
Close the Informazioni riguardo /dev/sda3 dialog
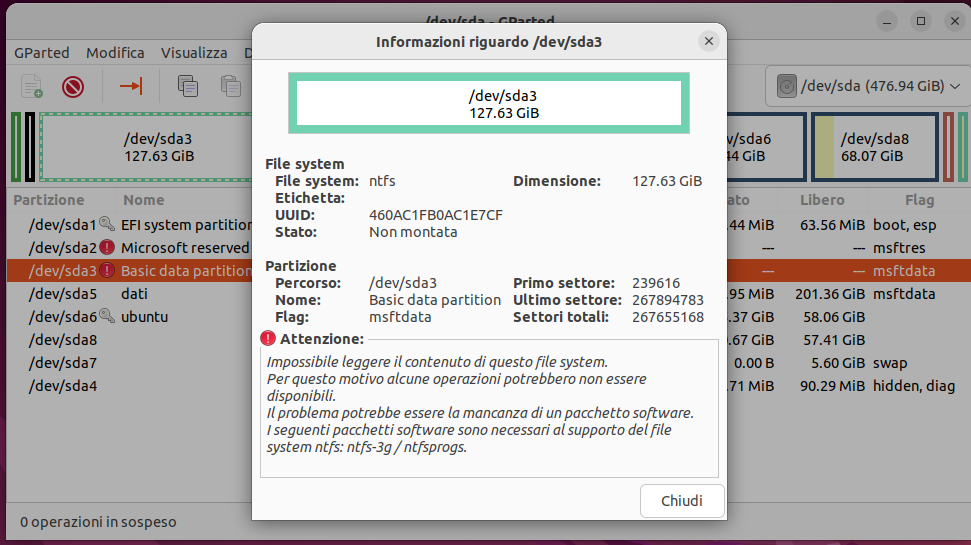(709, 41)
